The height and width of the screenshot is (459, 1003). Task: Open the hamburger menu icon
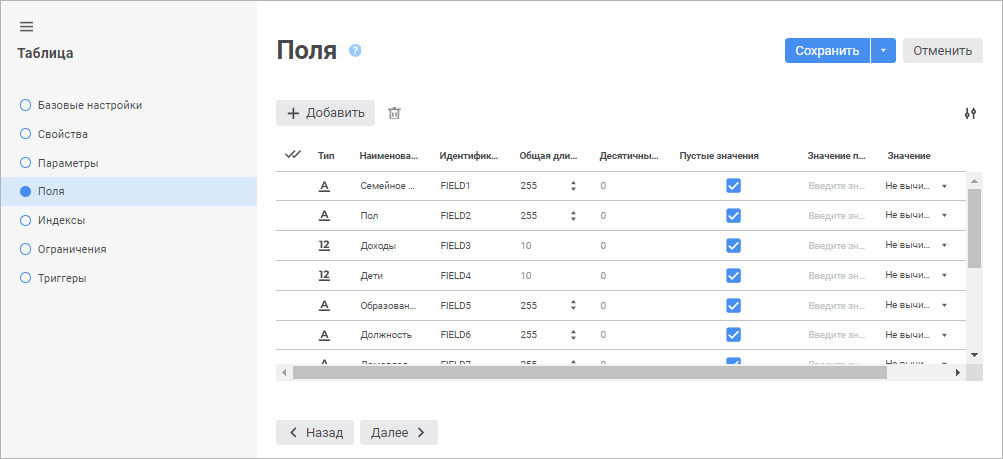(27, 26)
